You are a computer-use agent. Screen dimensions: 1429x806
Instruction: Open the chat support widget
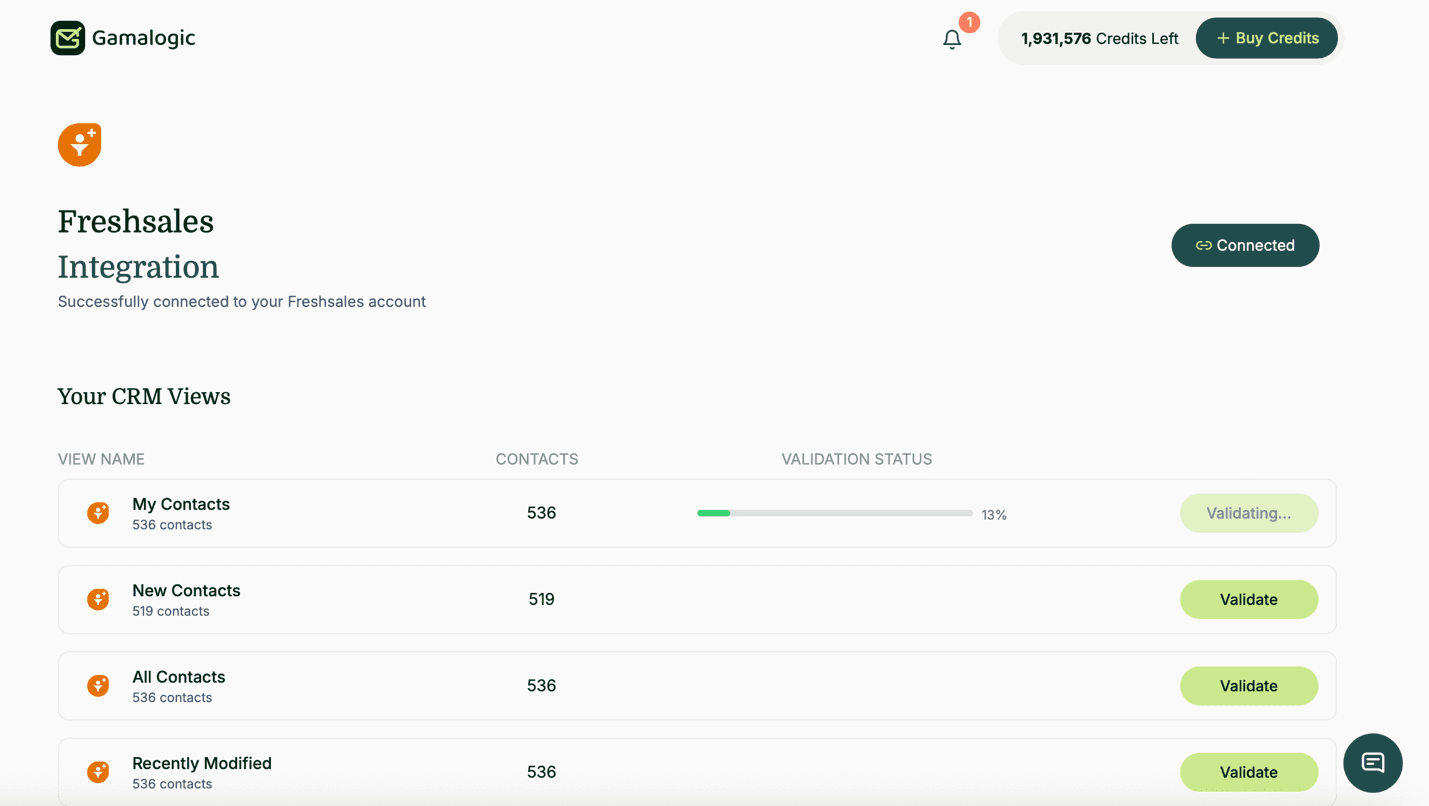click(x=1373, y=763)
